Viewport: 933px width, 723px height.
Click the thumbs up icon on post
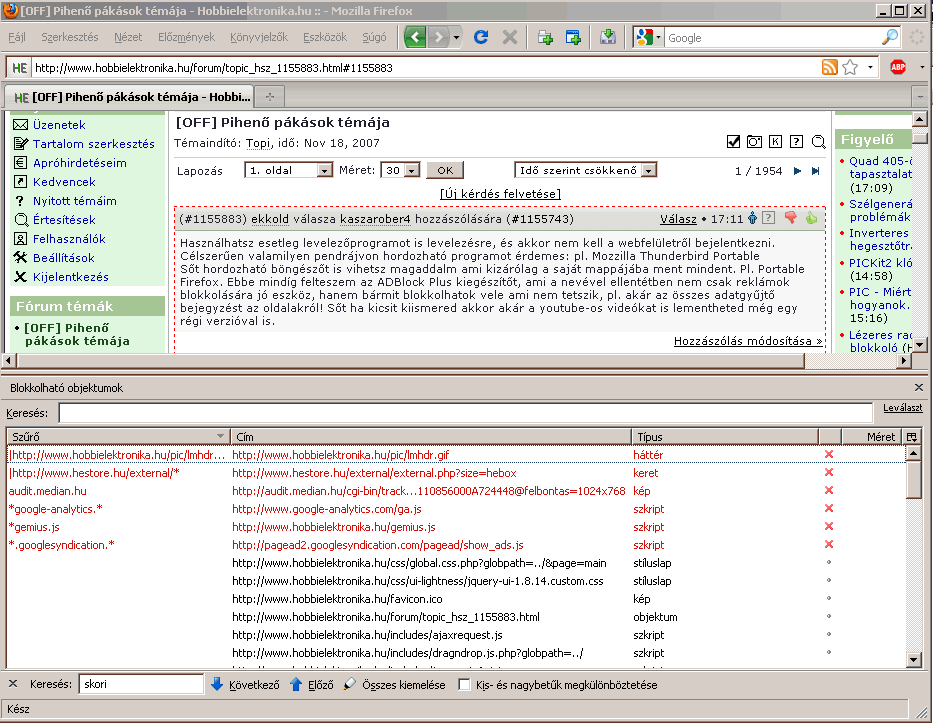point(812,218)
